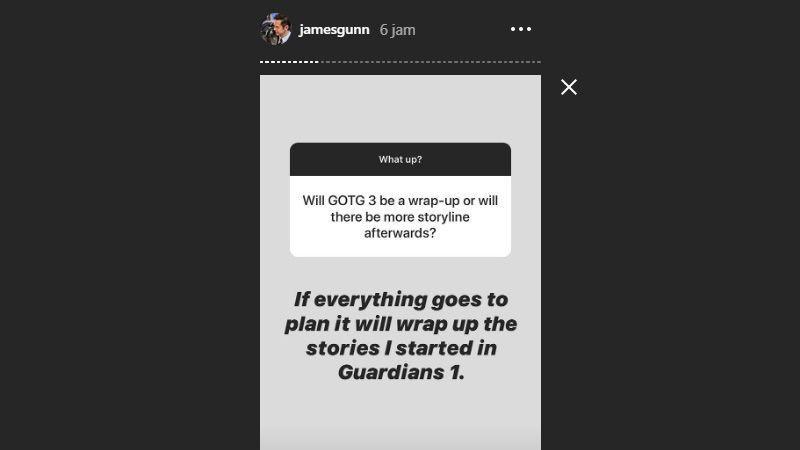Click the white question sticker card body
The height and width of the screenshot is (450, 800).
coord(401,216)
